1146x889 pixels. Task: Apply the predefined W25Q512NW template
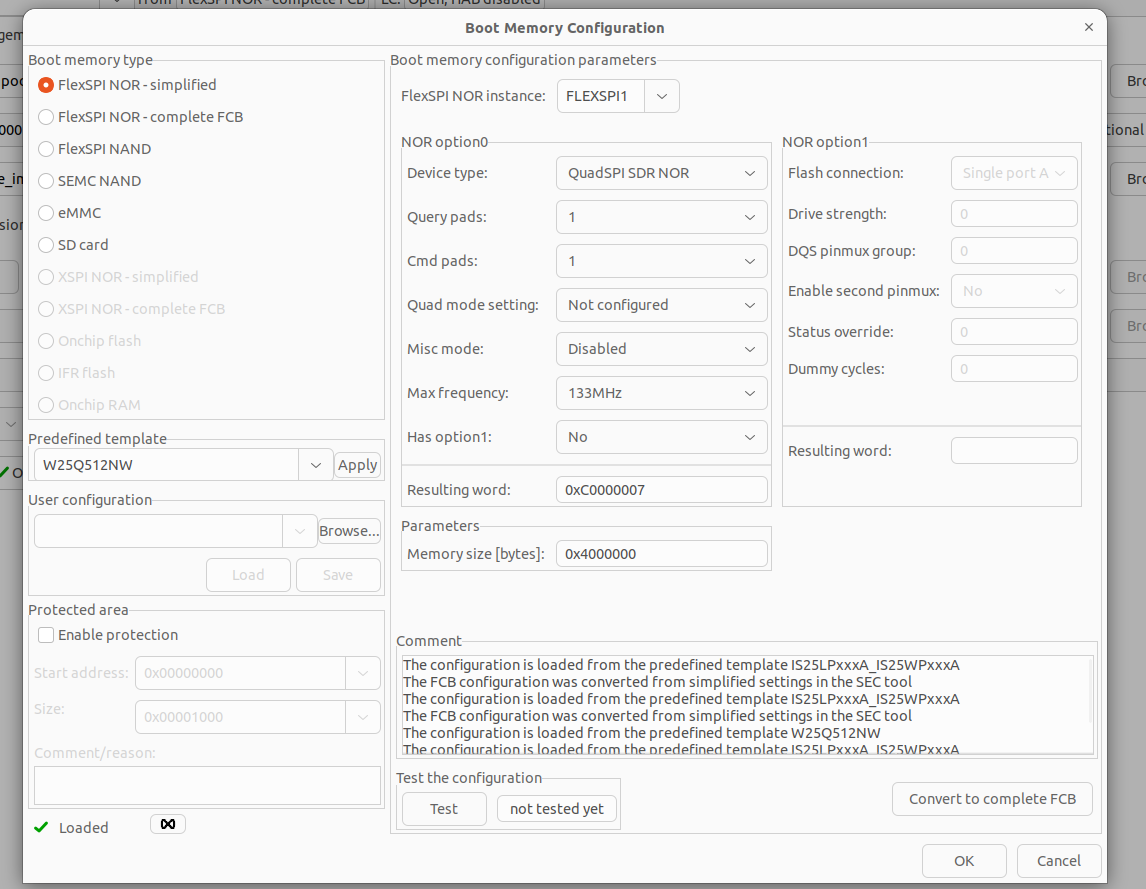coord(357,465)
